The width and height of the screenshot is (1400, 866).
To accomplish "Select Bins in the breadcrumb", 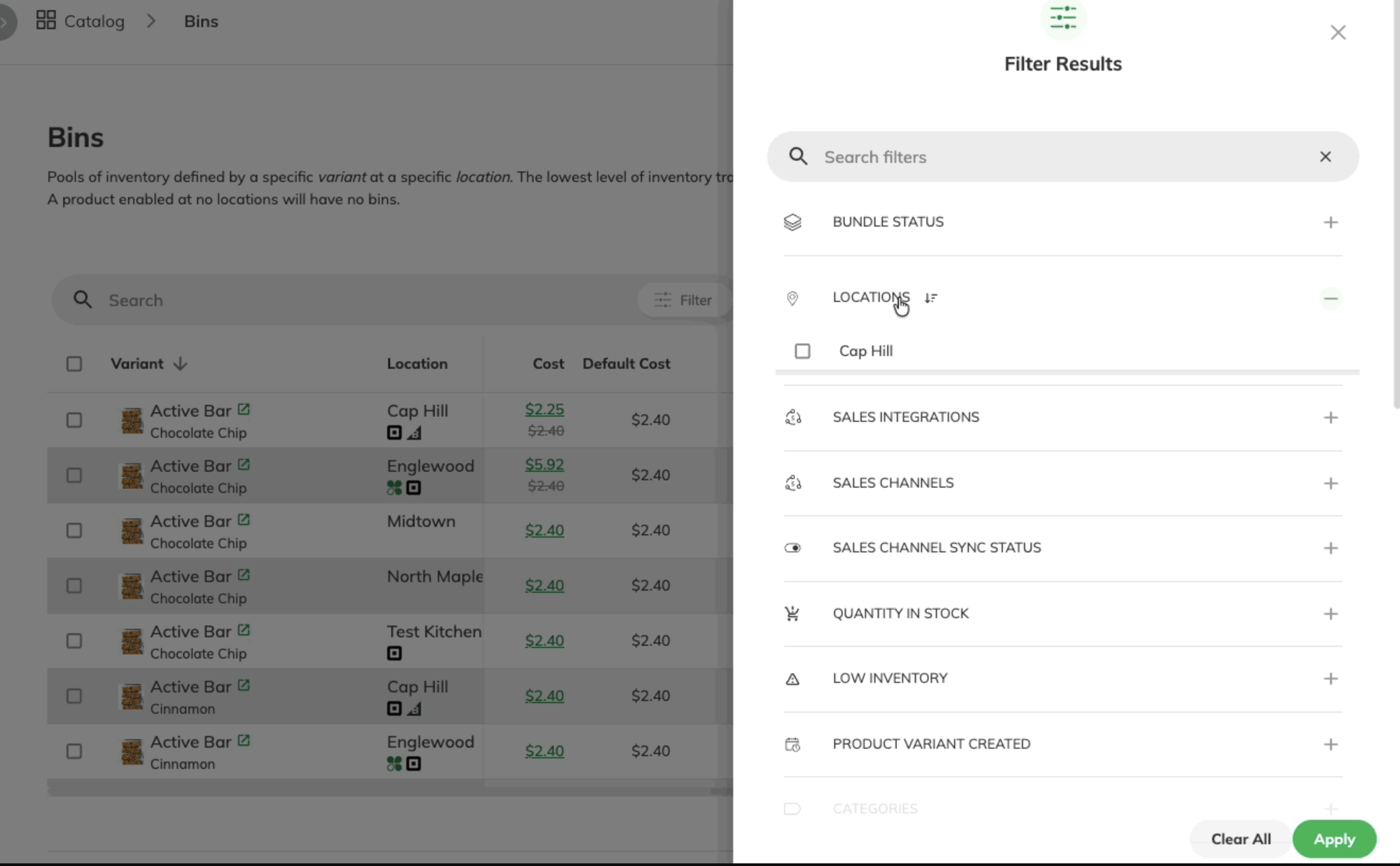I will click(x=201, y=21).
